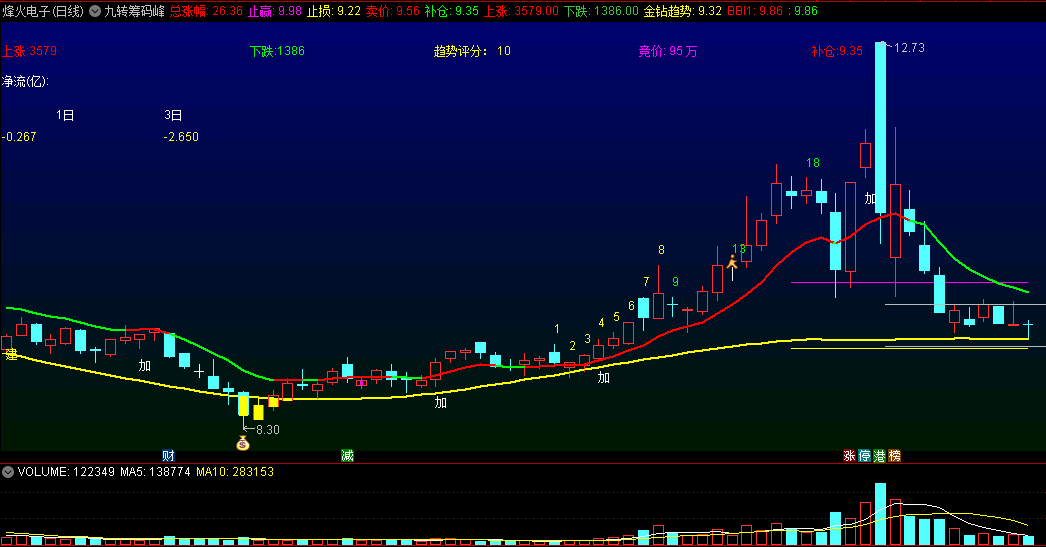
Task: Click the 趋势评分: 10 label
Action: (x=472, y=51)
